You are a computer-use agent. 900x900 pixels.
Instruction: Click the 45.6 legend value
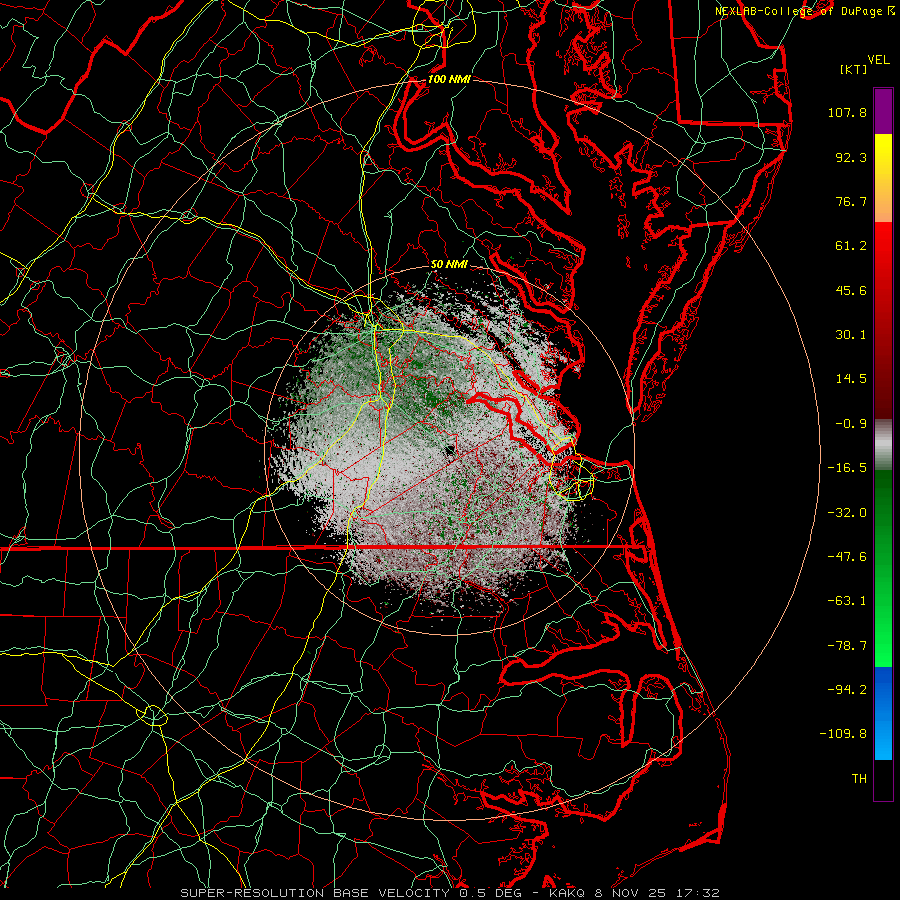tap(851, 290)
